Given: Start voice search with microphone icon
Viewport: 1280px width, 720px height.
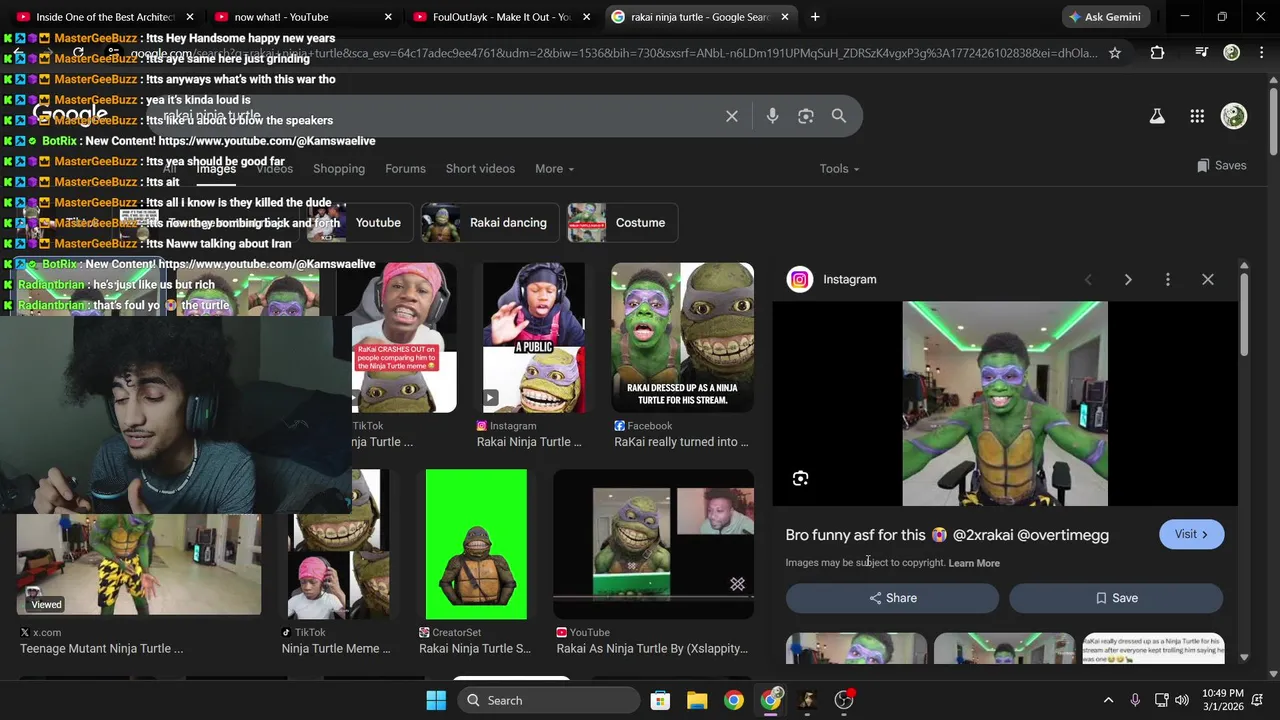Looking at the screenshot, I should pos(772,116).
